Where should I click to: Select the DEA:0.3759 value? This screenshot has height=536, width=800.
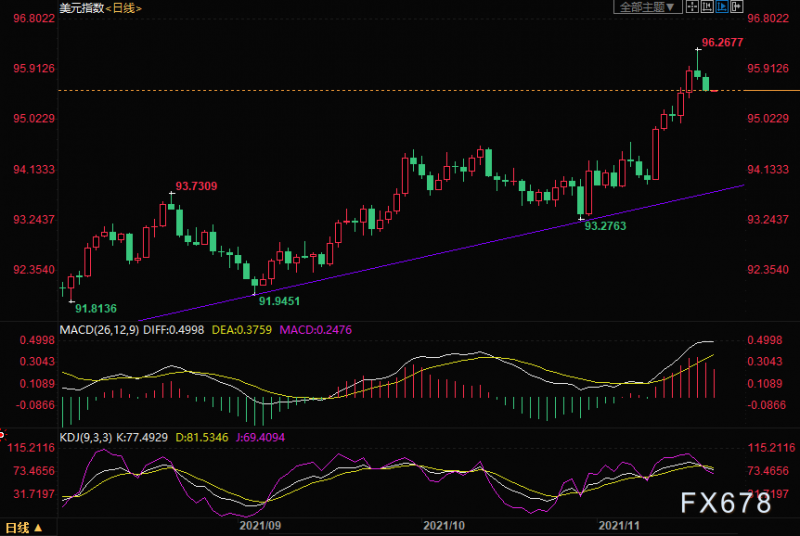(242, 330)
